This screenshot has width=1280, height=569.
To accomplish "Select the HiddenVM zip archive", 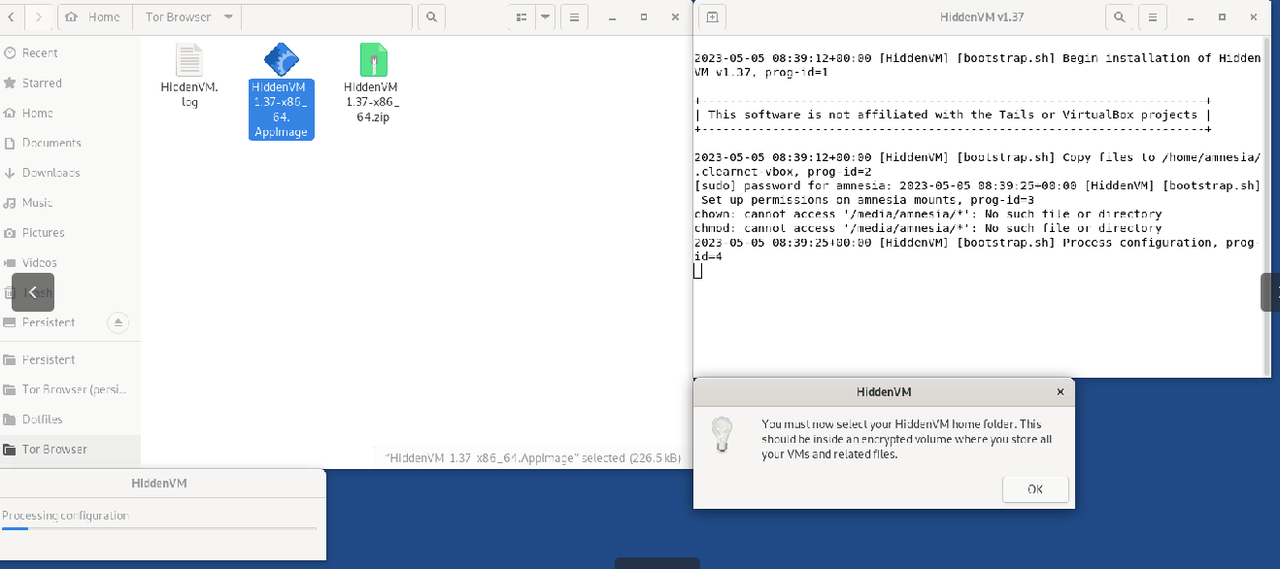I will pos(372,84).
